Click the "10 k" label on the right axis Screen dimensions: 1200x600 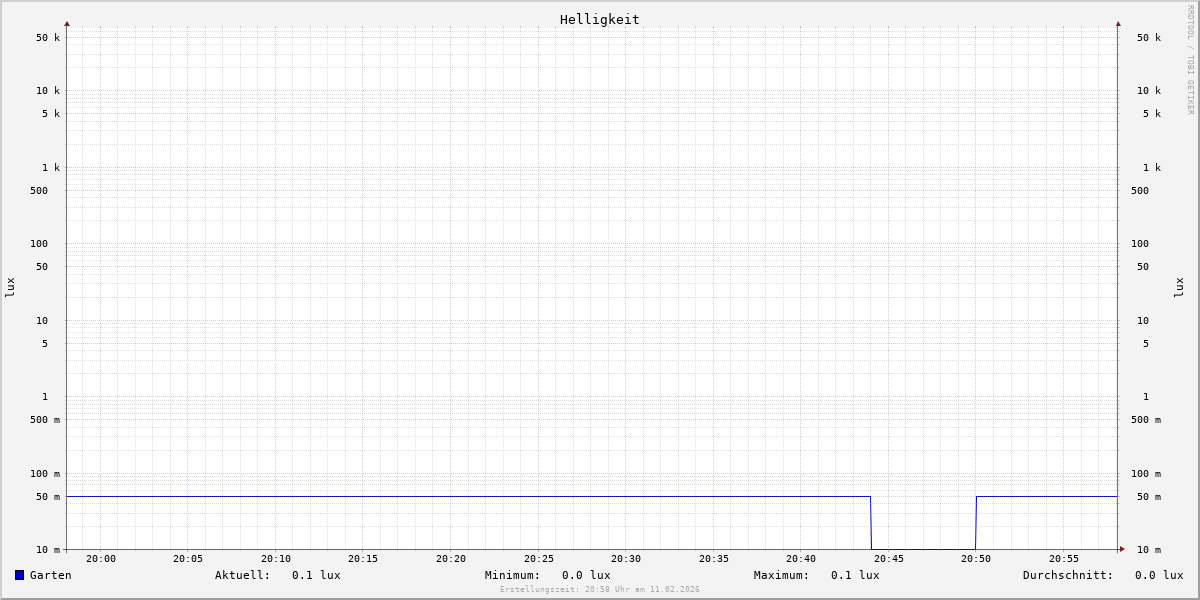click(x=1149, y=91)
